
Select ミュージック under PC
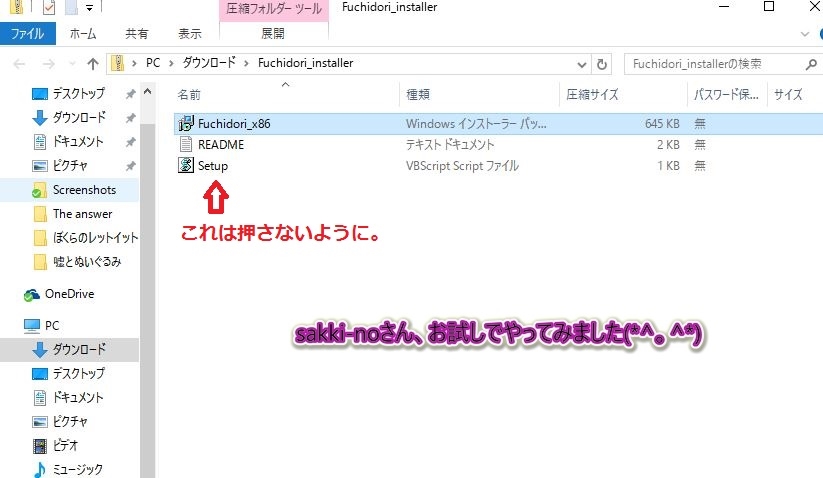click(77, 470)
